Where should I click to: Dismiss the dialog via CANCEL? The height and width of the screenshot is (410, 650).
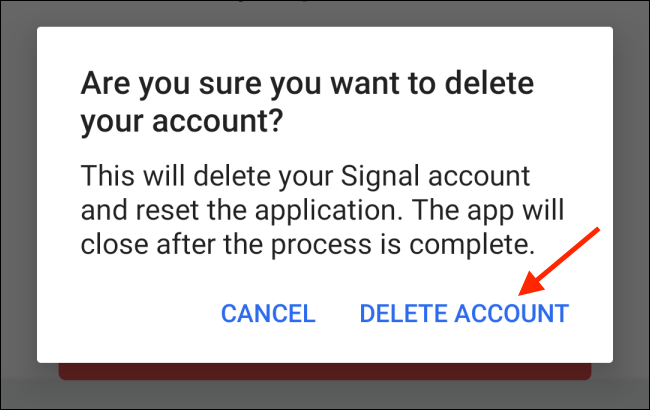268,313
